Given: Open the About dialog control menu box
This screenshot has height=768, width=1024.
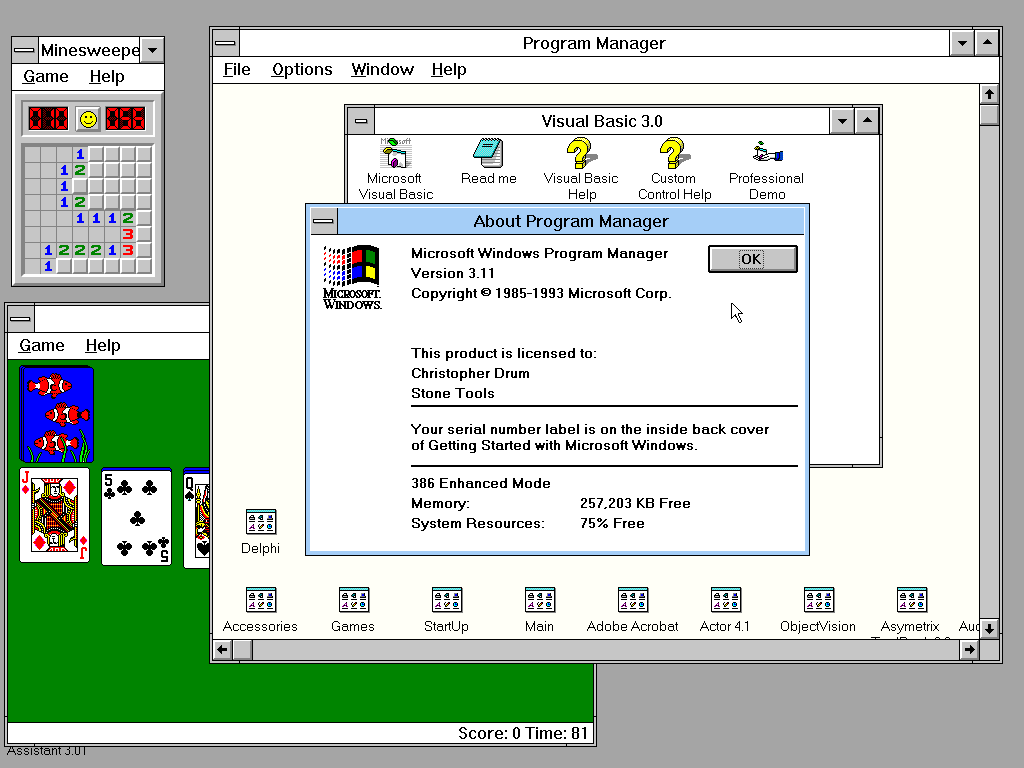Looking at the screenshot, I should coord(323,221).
